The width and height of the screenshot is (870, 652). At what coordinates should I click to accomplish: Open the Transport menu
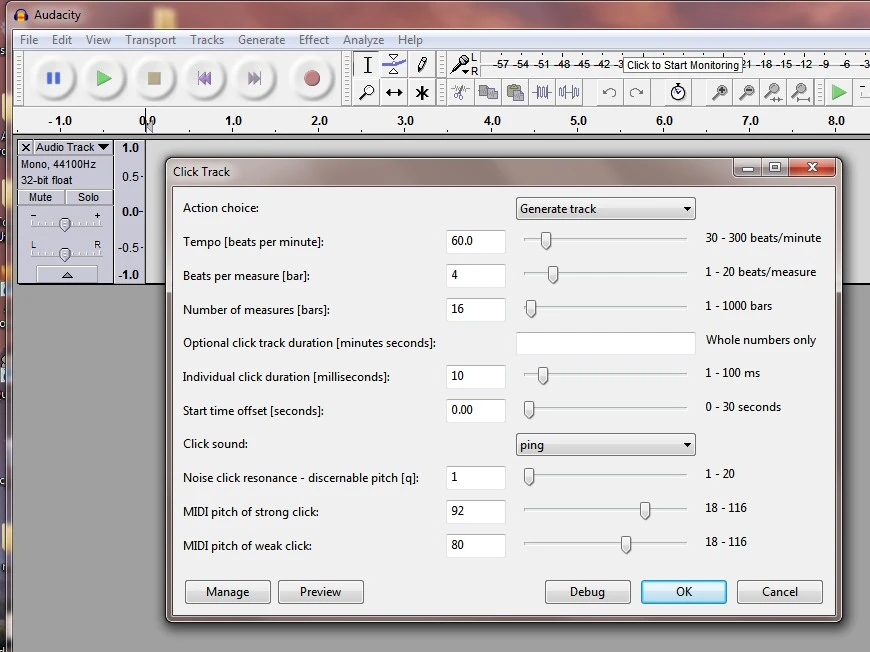coord(150,40)
